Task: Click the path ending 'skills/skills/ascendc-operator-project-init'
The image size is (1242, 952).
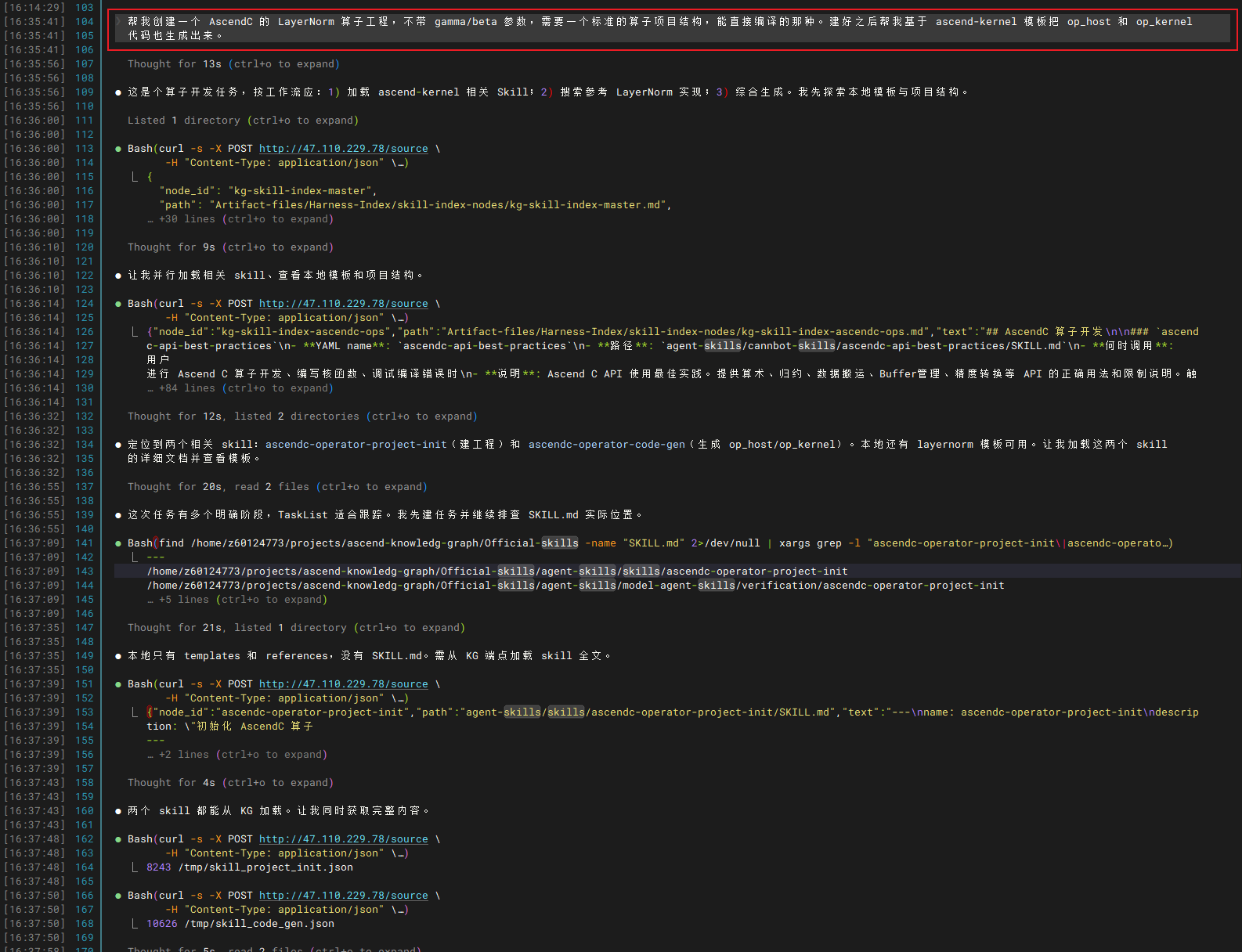Action: pyautogui.click(x=497, y=572)
